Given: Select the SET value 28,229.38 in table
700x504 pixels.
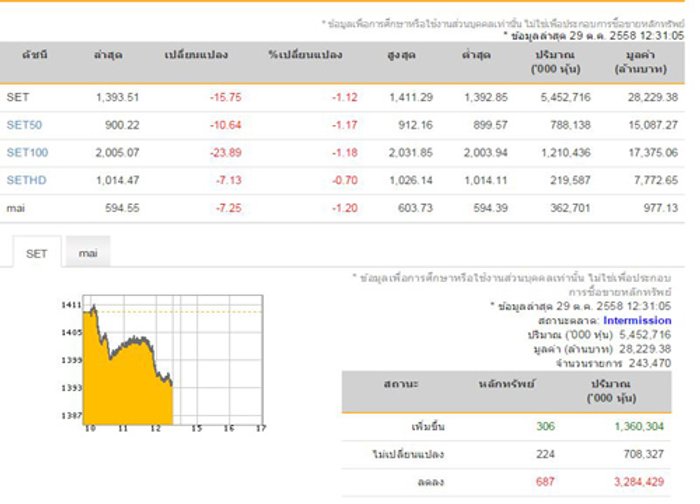Looking at the screenshot, I should coord(653,97).
